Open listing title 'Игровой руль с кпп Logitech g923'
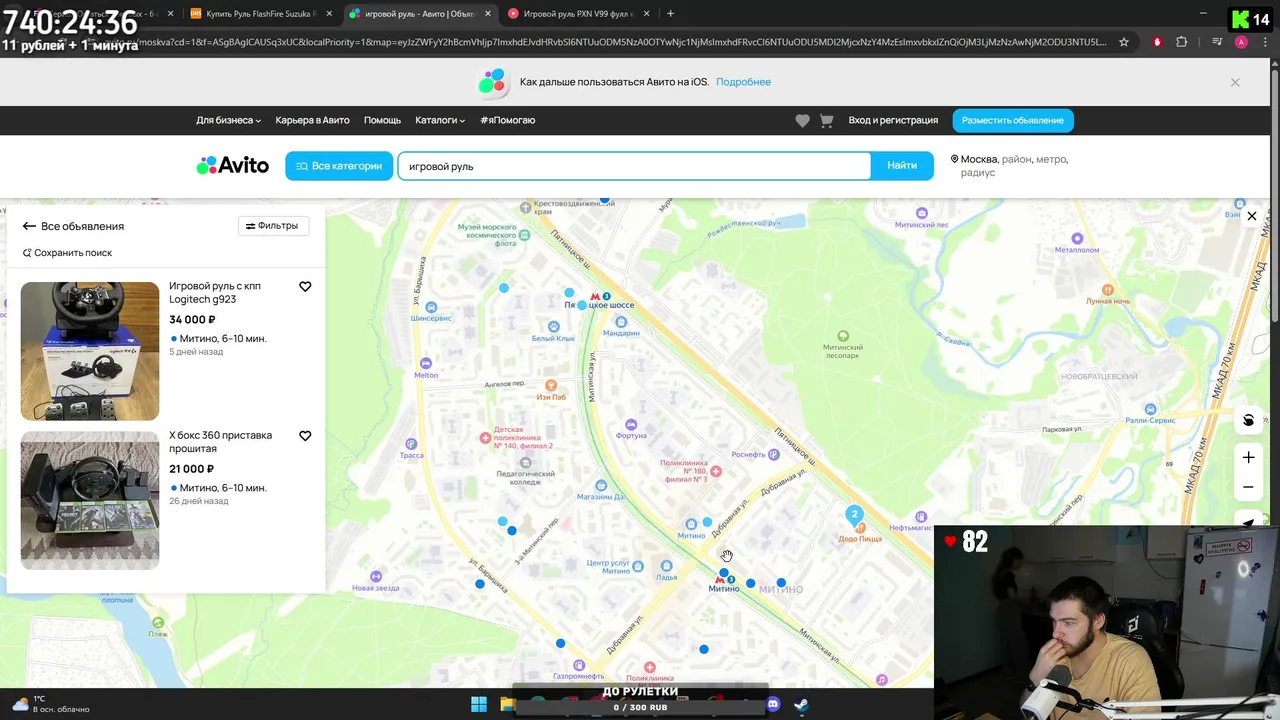The width and height of the screenshot is (1280, 720). point(215,292)
